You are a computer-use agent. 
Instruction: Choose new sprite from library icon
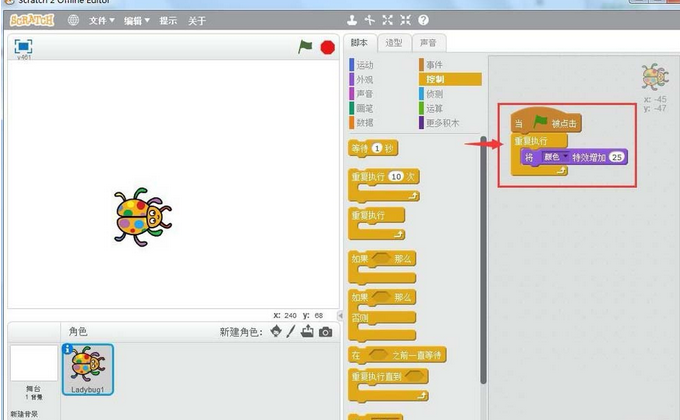[x=276, y=332]
